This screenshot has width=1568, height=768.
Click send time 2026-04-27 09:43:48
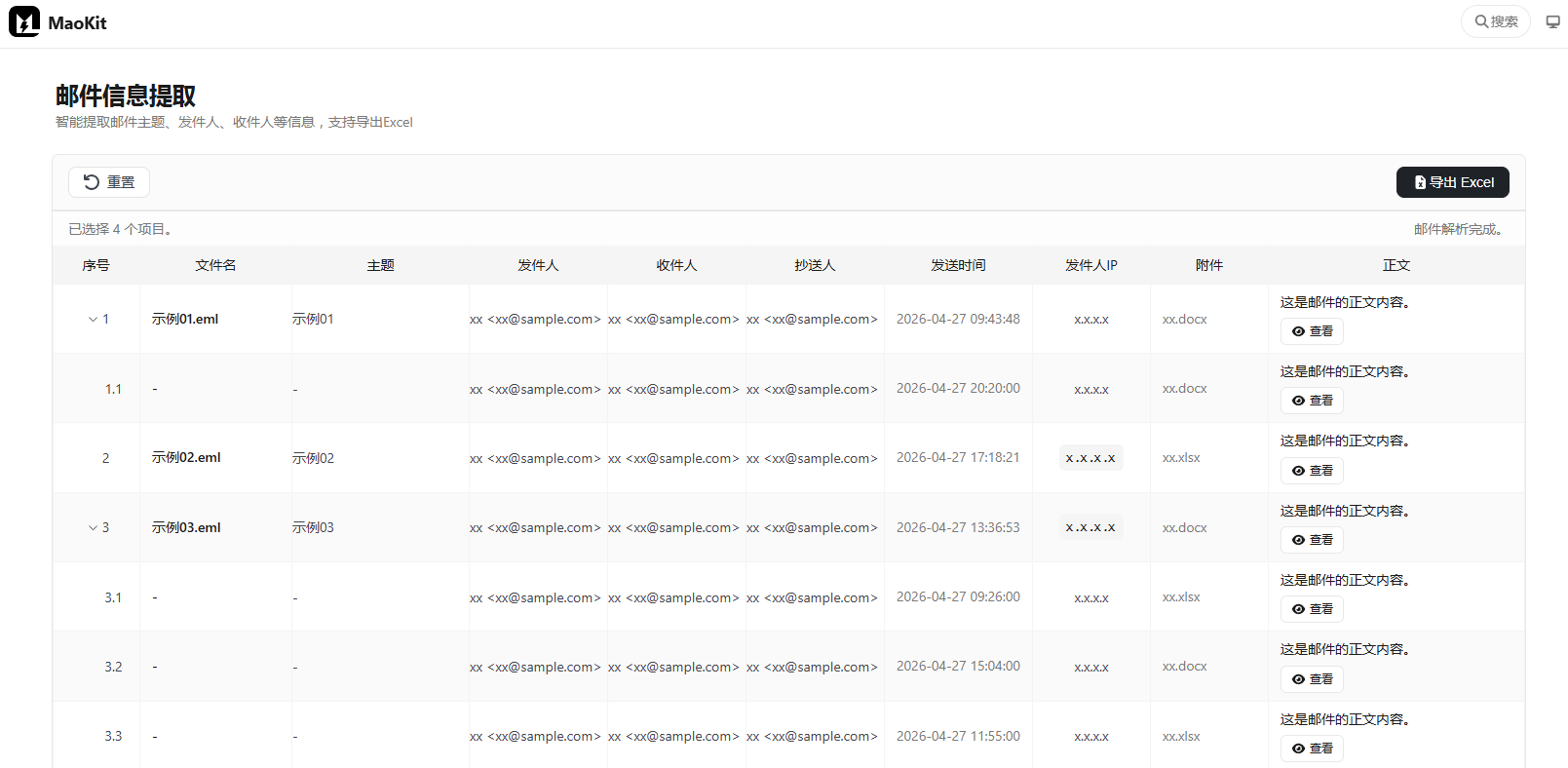[958, 319]
